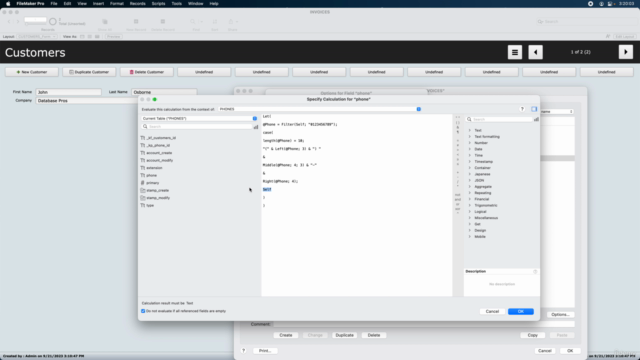Click the highlighted Self text in calculation

[267, 189]
